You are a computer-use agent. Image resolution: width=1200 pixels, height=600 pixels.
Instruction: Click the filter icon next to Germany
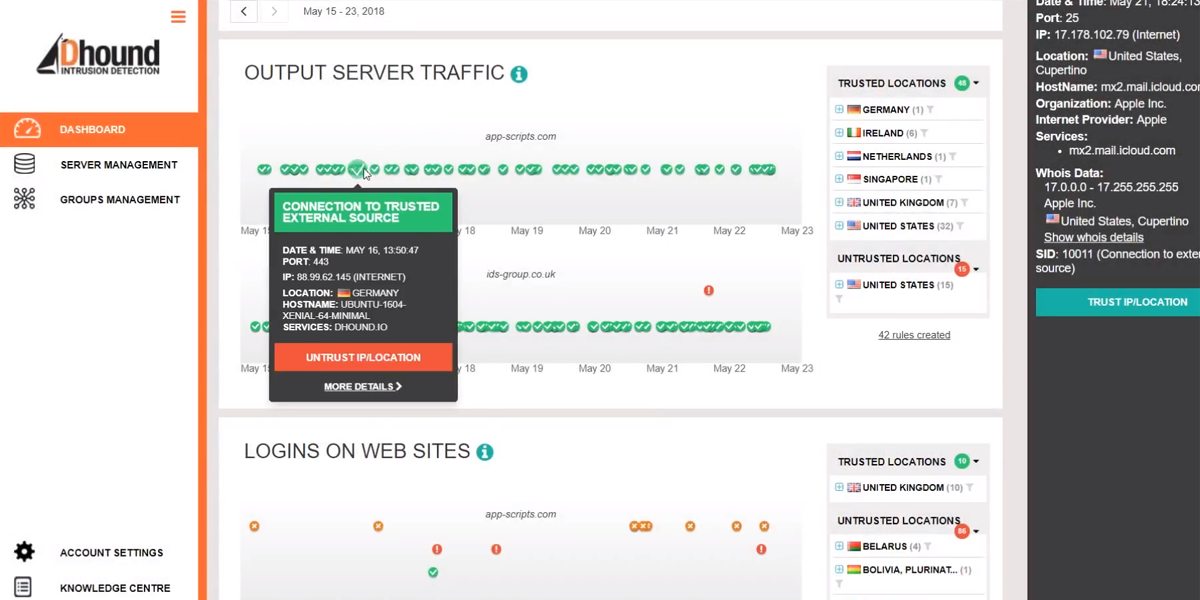[x=930, y=110]
